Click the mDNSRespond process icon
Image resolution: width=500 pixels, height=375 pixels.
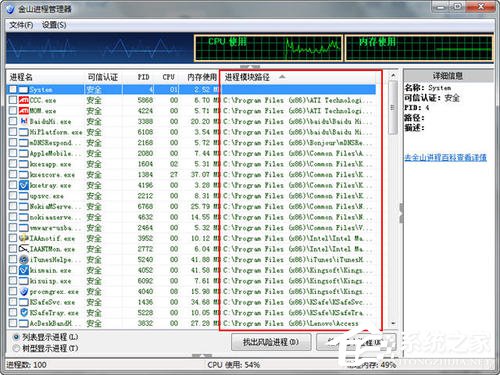tap(24, 143)
